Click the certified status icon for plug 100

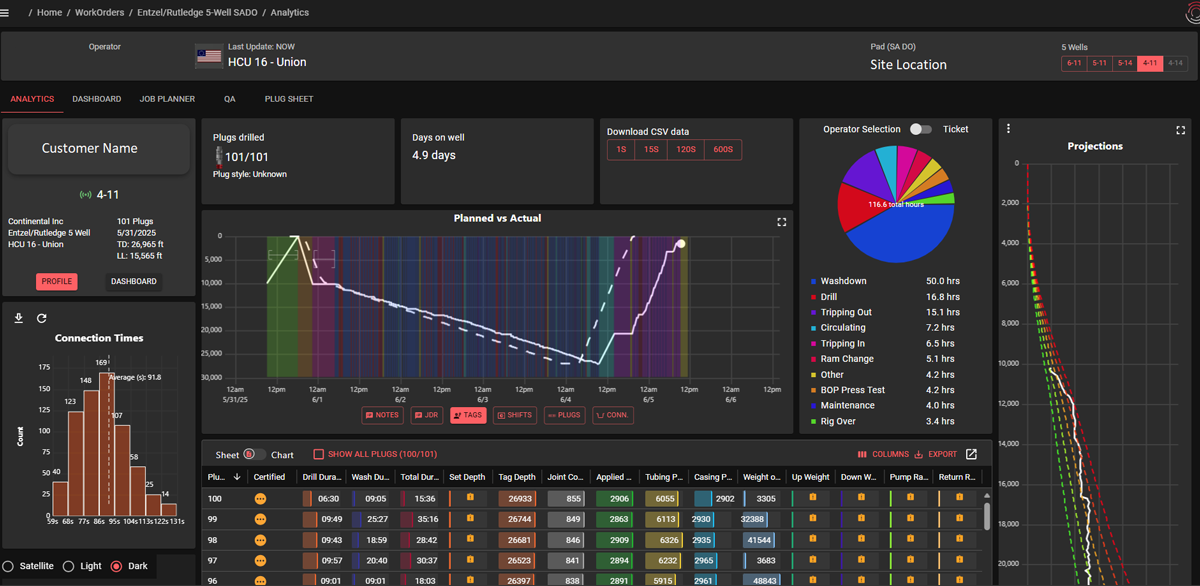coord(261,498)
